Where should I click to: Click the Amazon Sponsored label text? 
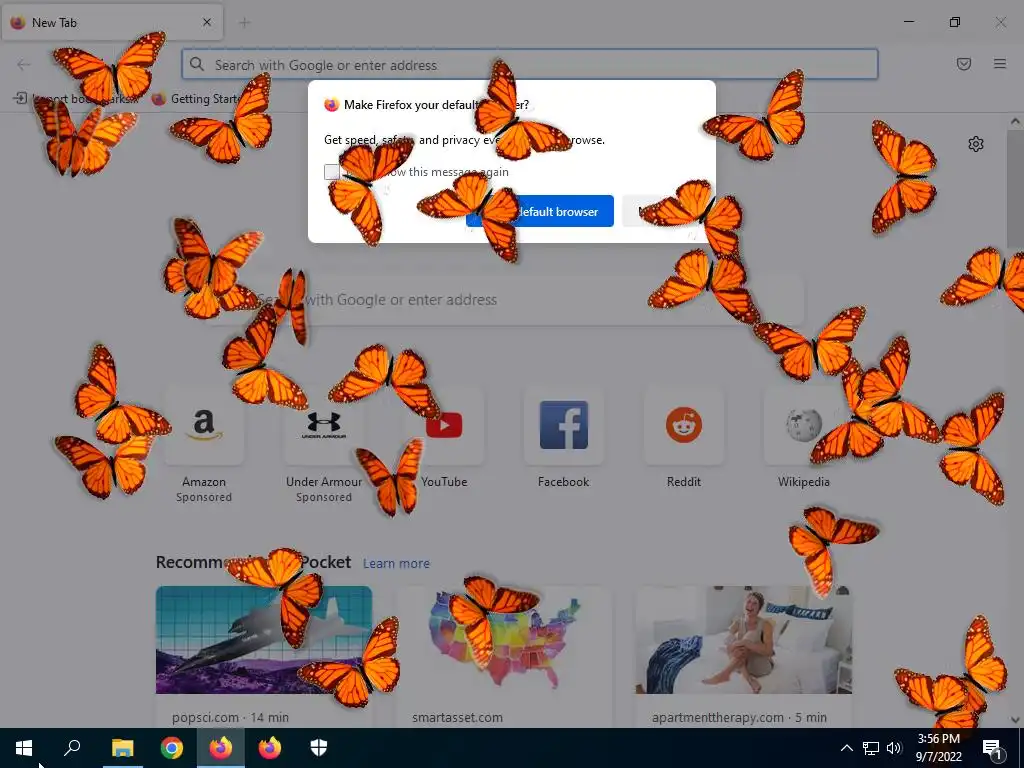tap(204, 497)
